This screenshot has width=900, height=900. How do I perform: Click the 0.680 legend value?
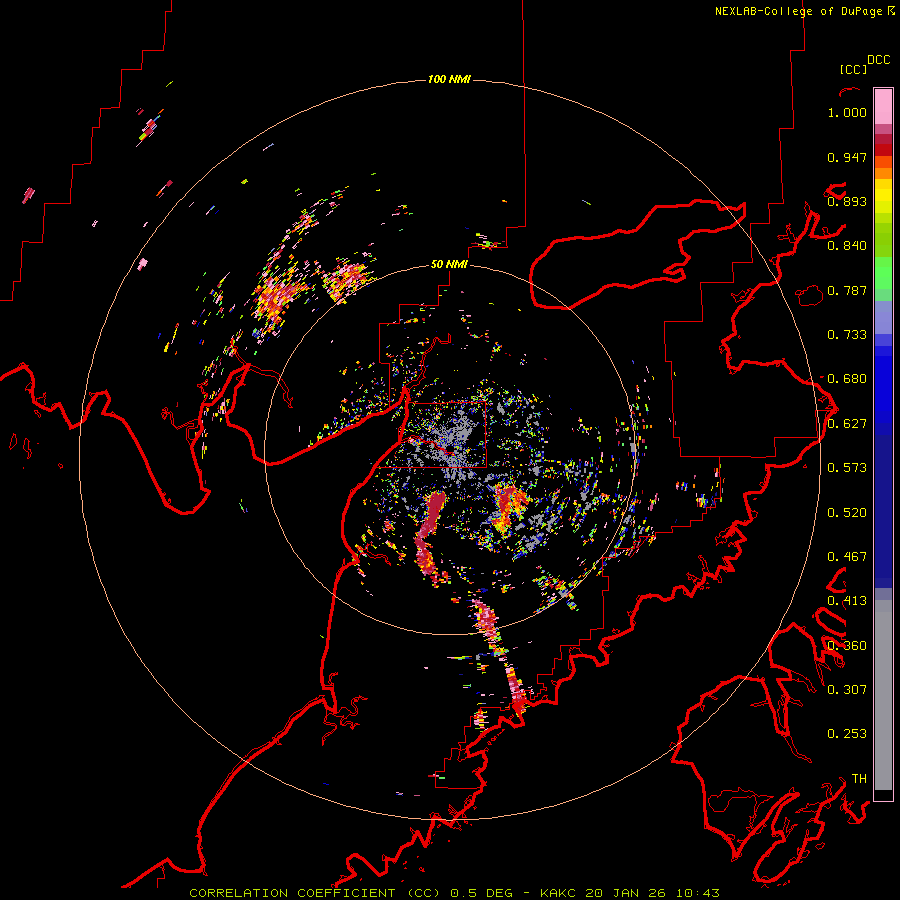tap(847, 379)
